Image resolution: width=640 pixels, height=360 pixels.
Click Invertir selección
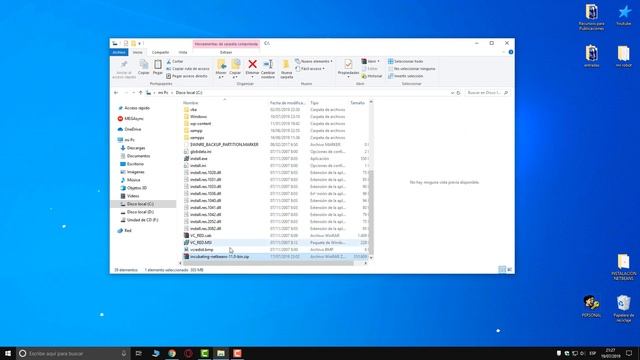tap(405, 76)
